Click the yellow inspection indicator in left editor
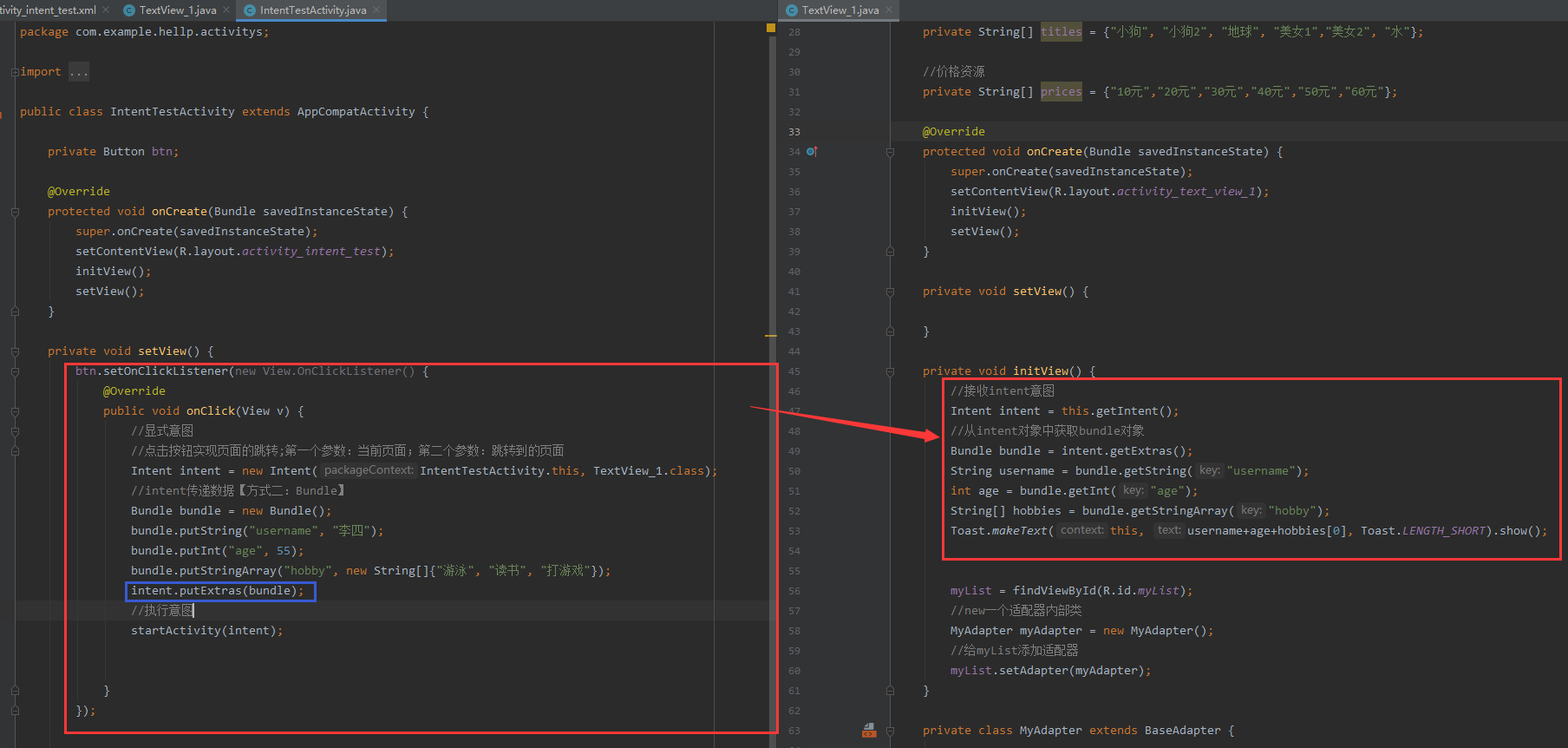The height and width of the screenshot is (748, 1568). (x=771, y=28)
